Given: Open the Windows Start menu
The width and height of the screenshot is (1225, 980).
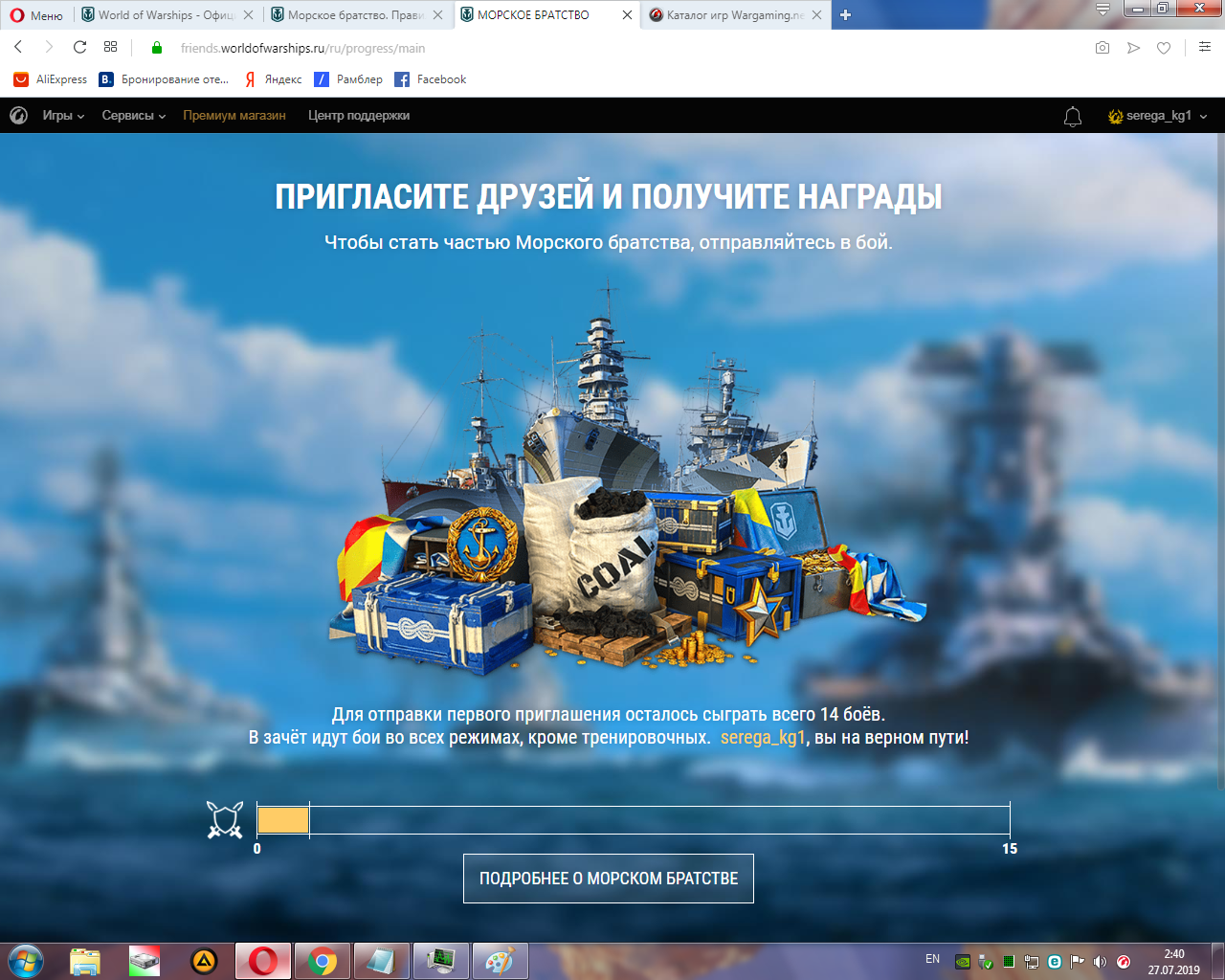Looking at the screenshot, I should point(26,961).
